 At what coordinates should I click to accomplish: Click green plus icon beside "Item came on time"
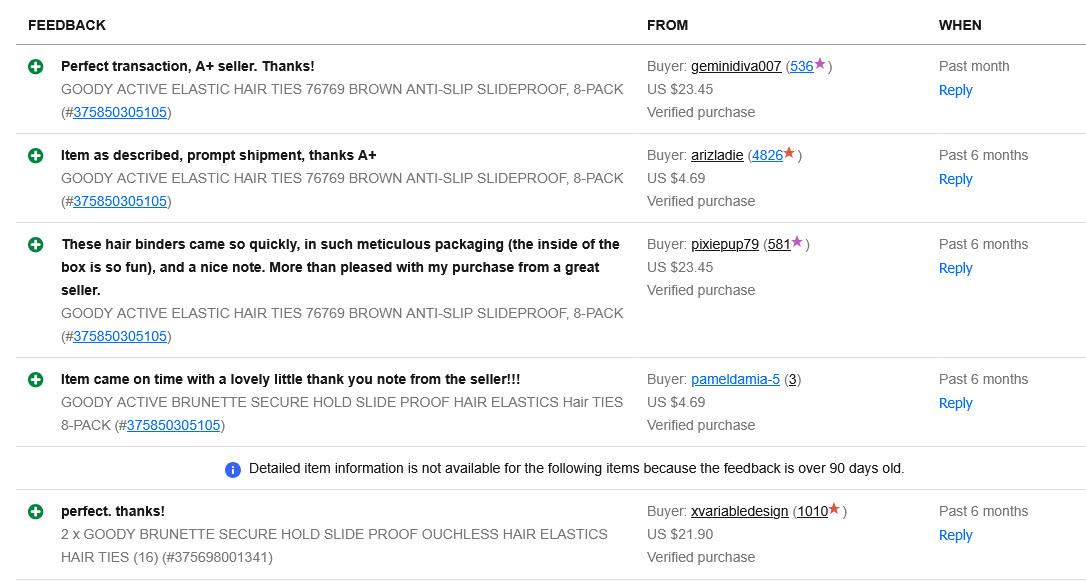tap(36, 380)
